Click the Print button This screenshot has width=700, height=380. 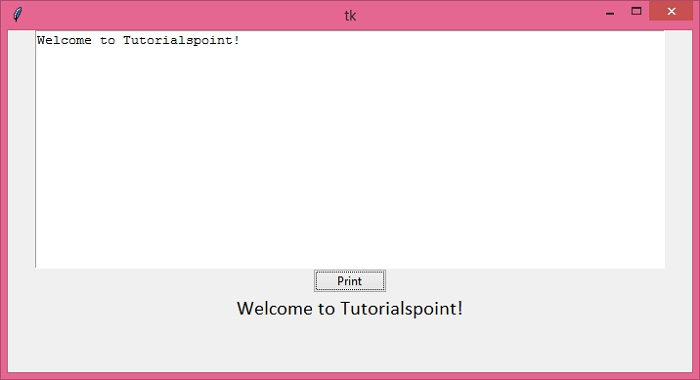coord(350,281)
